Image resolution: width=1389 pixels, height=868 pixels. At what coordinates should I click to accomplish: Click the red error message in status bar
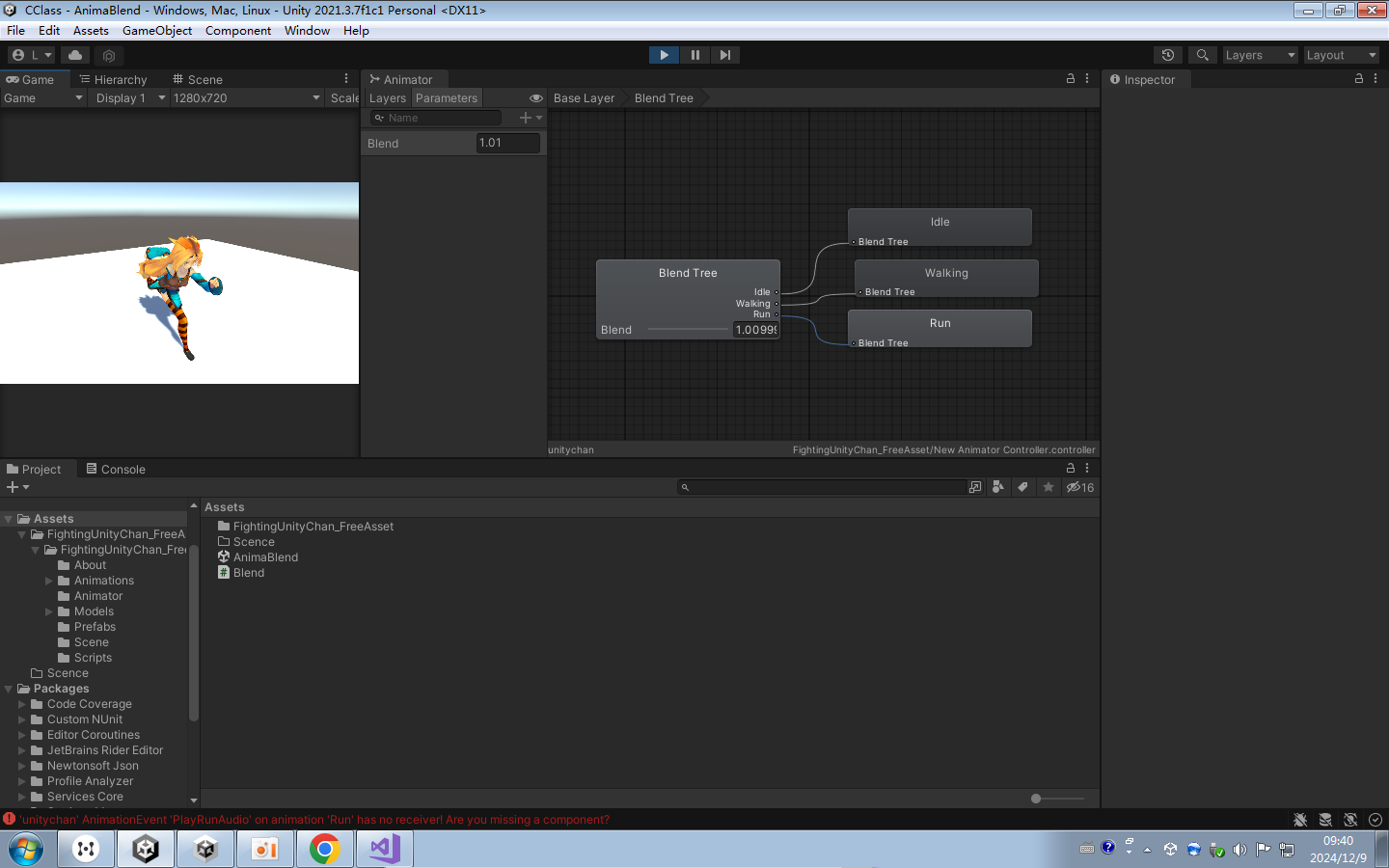pos(314,820)
